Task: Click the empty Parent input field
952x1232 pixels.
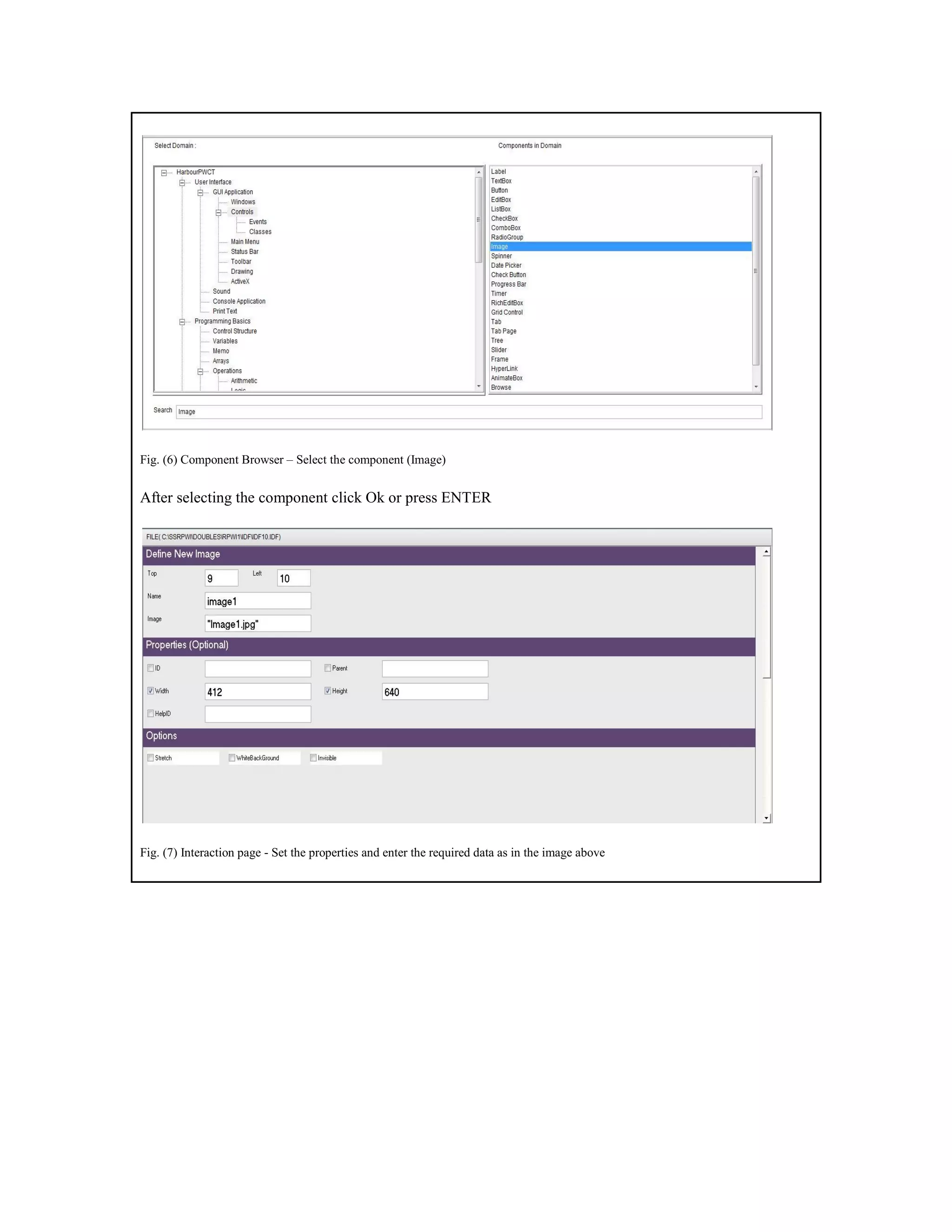Action: (x=435, y=669)
